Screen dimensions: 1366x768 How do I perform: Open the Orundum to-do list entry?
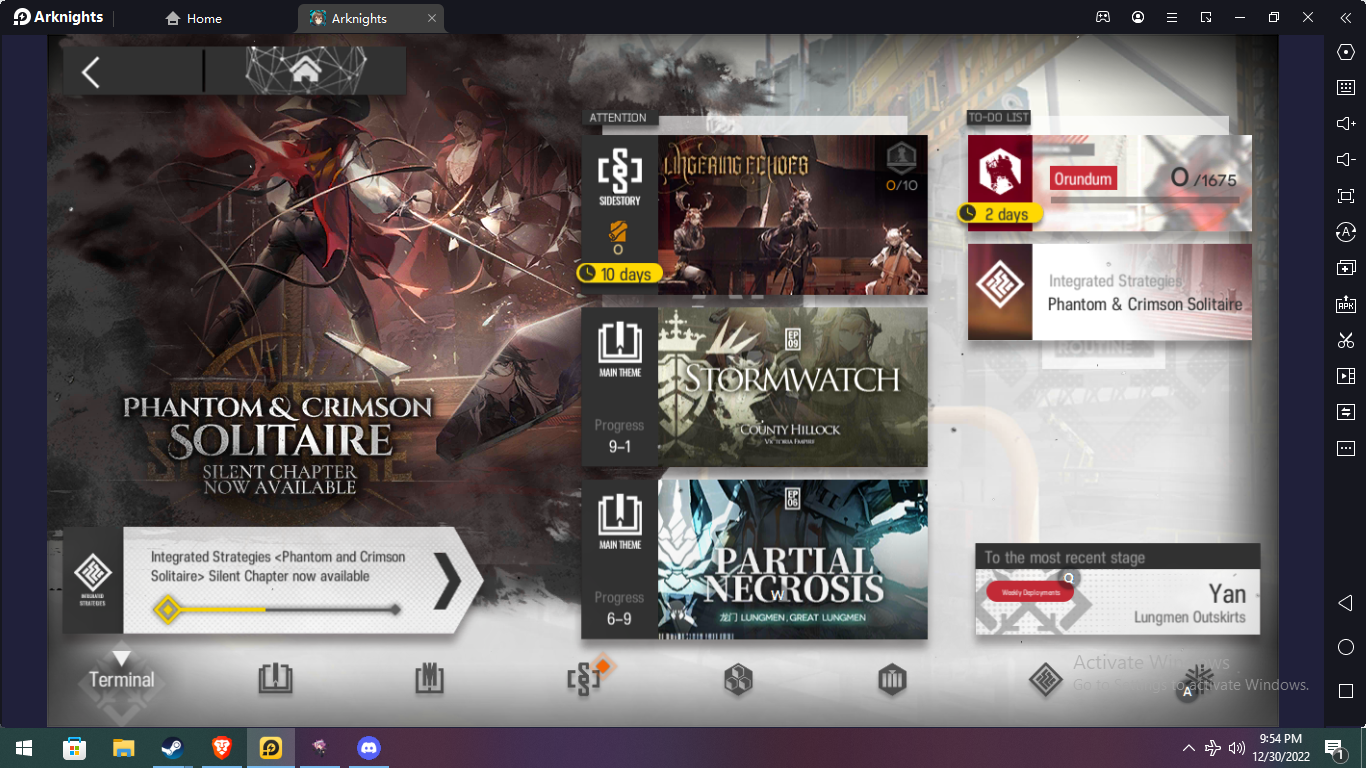[x=1109, y=183]
